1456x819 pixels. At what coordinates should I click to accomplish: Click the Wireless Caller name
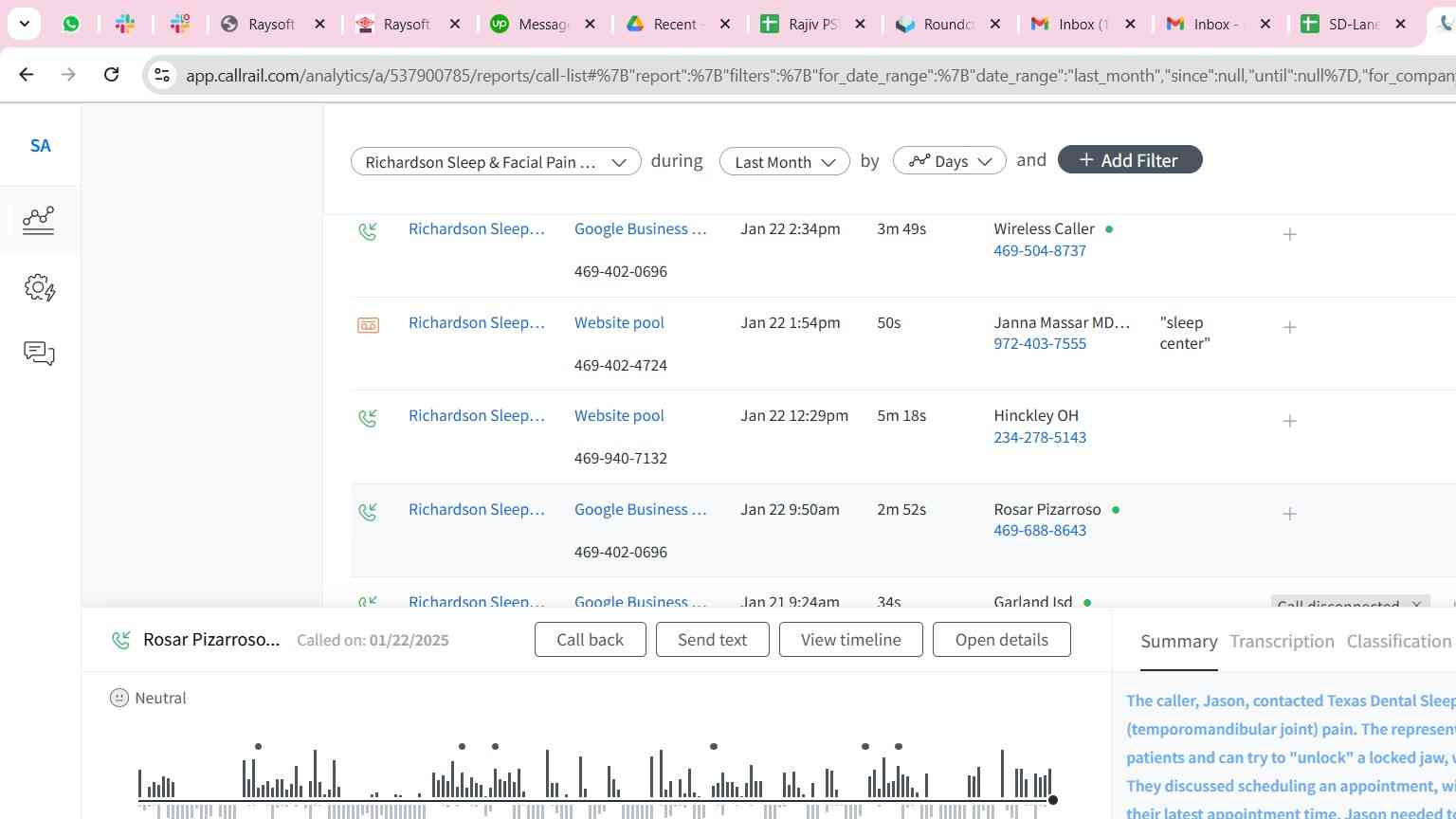click(x=1044, y=228)
